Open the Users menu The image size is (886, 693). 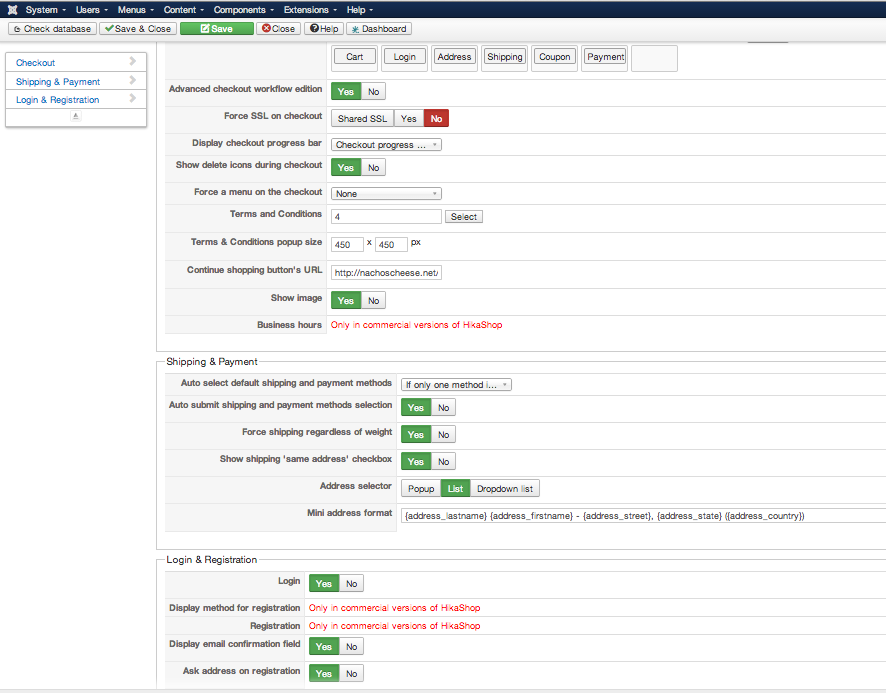tap(92, 10)
